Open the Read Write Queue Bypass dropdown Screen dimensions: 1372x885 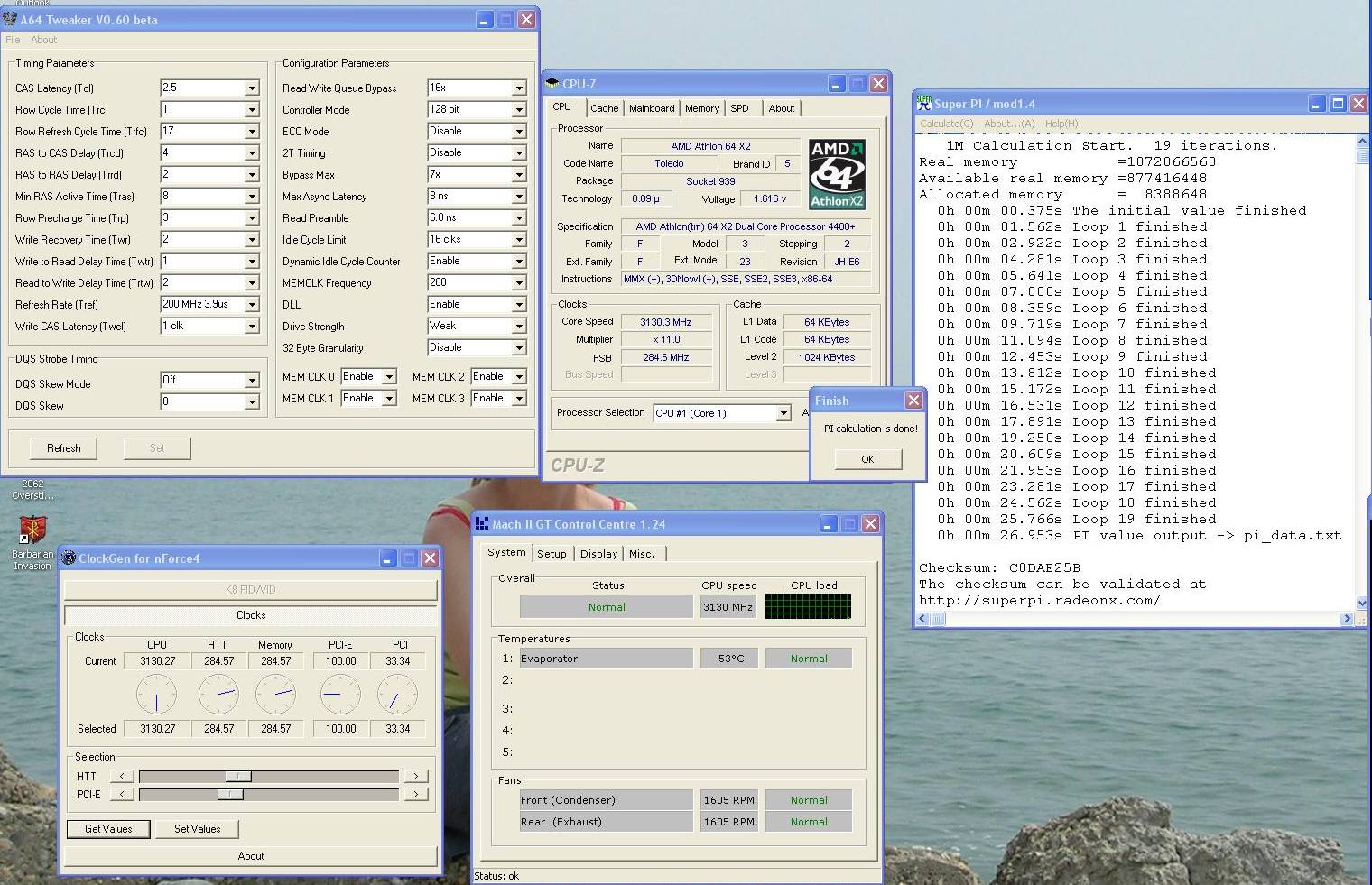(x=519, y=88)
